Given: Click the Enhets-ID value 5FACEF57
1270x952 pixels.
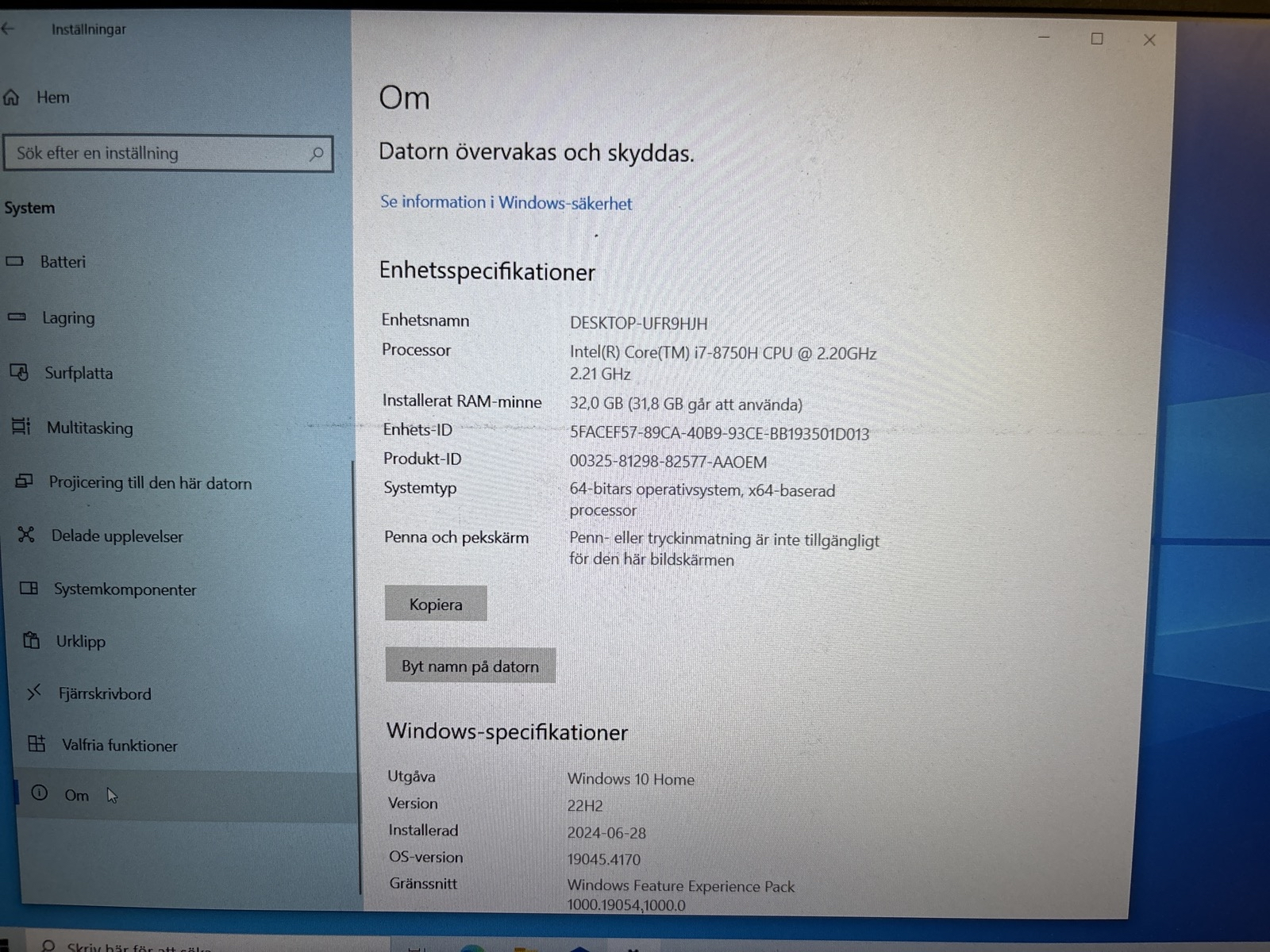Looking at the screenshot, I should tap(719, 433).
